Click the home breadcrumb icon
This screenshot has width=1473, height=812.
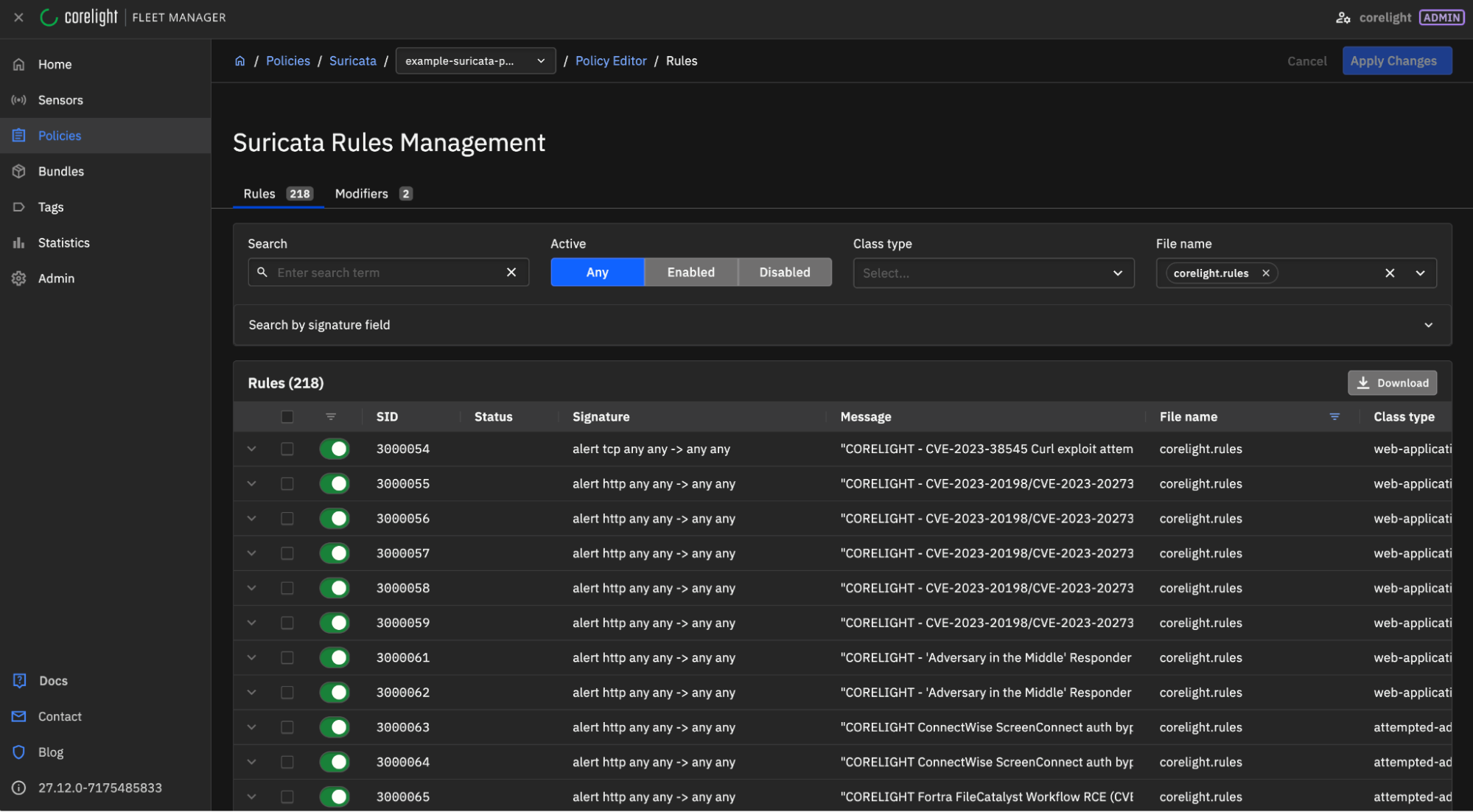click(239, 61)
